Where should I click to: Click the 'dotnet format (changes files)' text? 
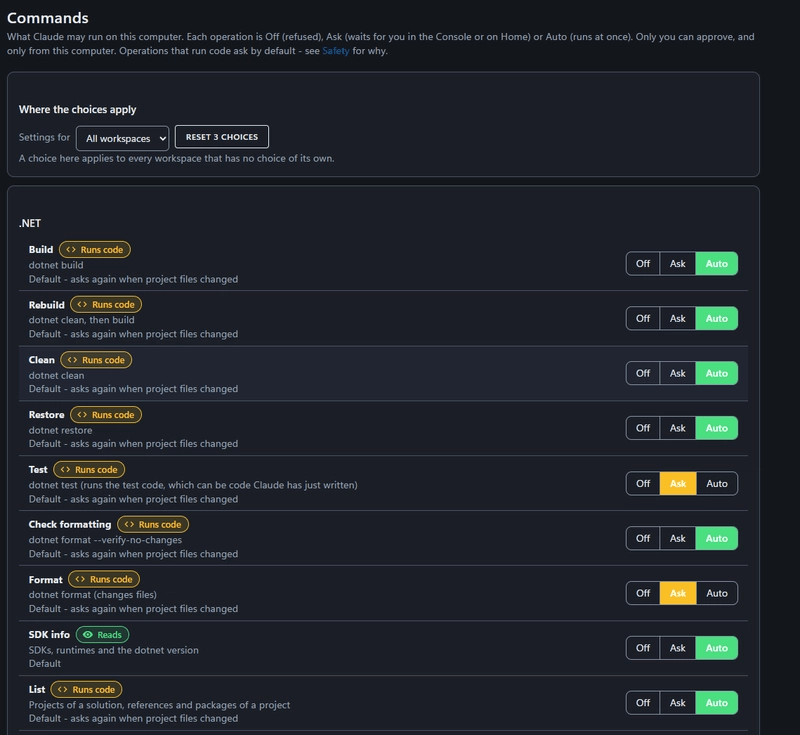(x=92, y=595)
